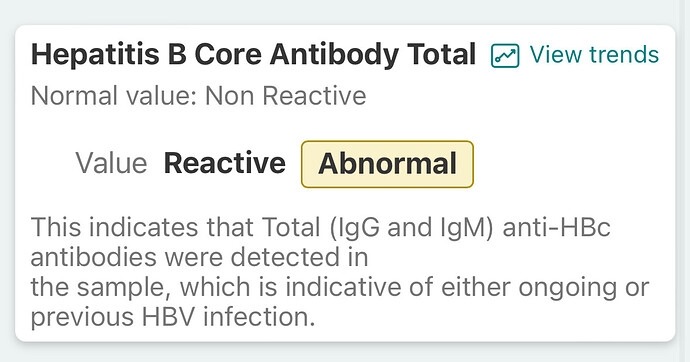Screen dimensions: 690x362
Task: Click the word Antibody in the heading
Action: (334, 55)
